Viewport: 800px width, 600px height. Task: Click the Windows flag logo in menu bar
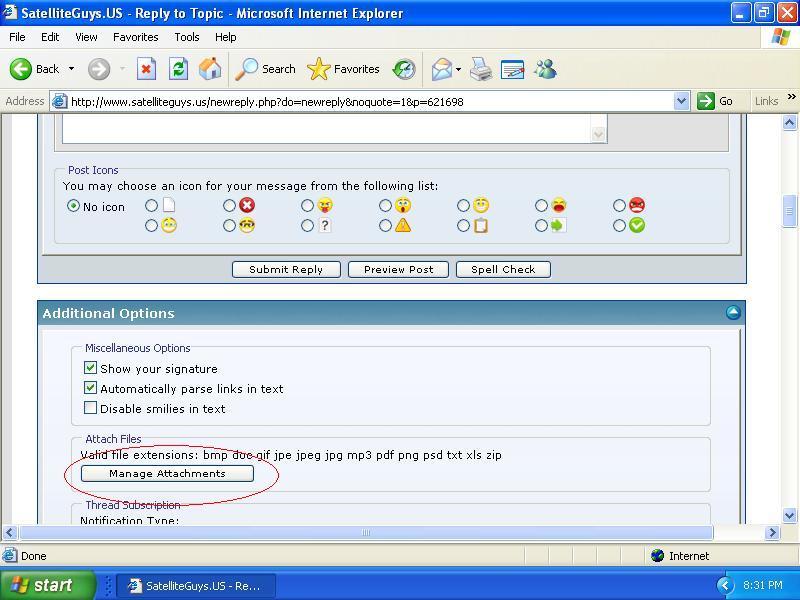[781, 37]
